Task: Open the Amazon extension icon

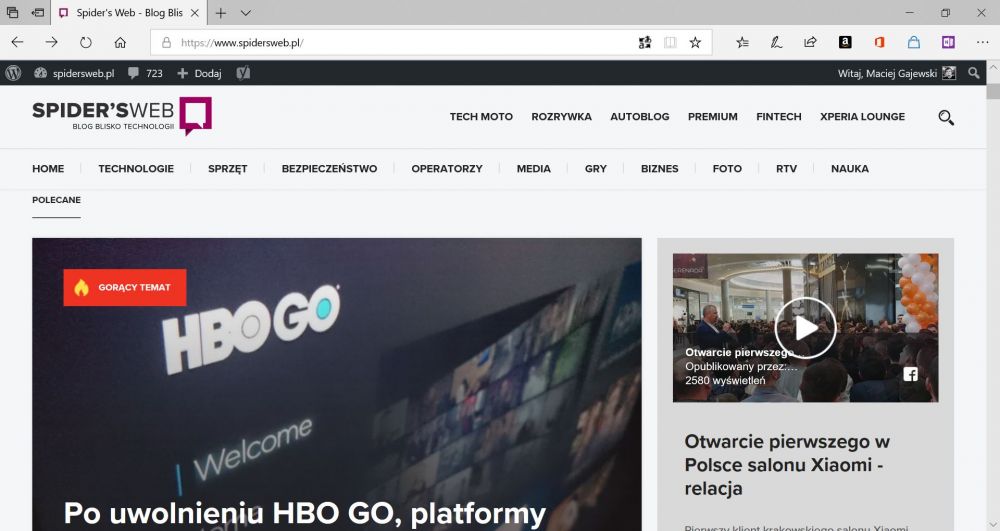Action: [845, 42]
